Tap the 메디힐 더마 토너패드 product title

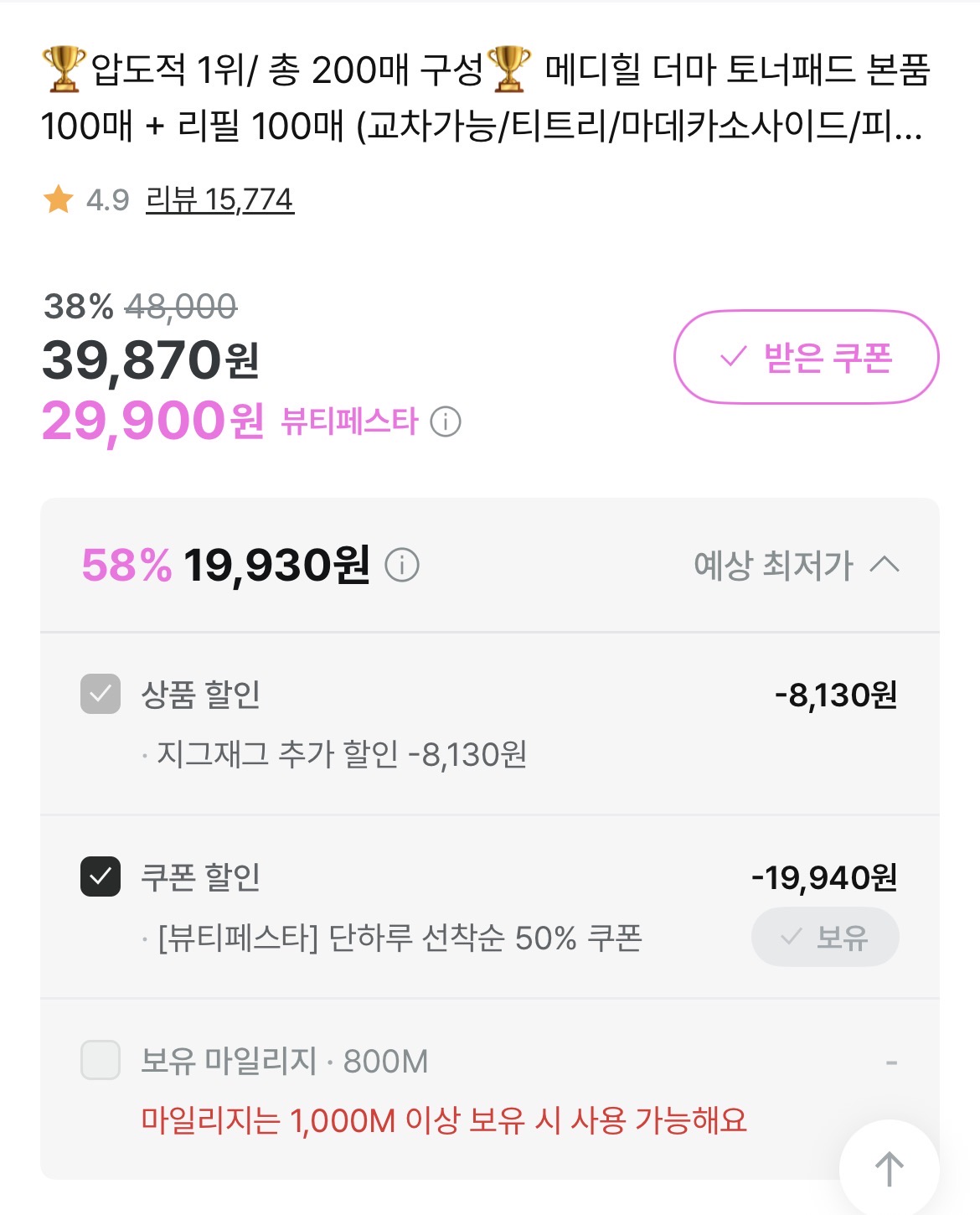[x=737, y=70]
